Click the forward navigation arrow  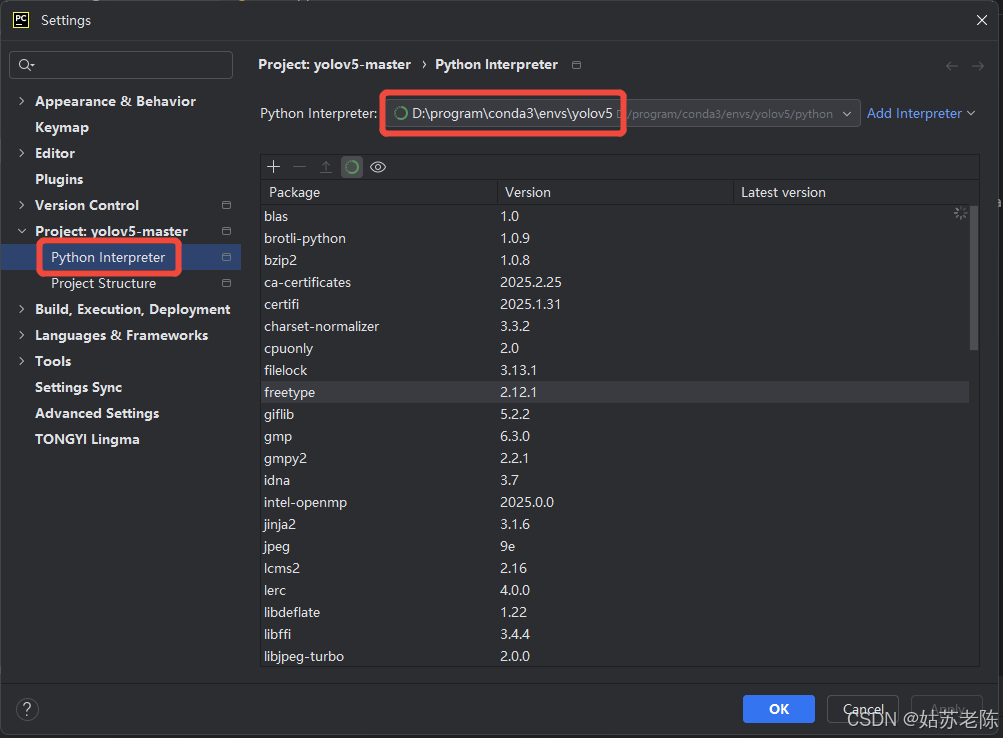978,66
